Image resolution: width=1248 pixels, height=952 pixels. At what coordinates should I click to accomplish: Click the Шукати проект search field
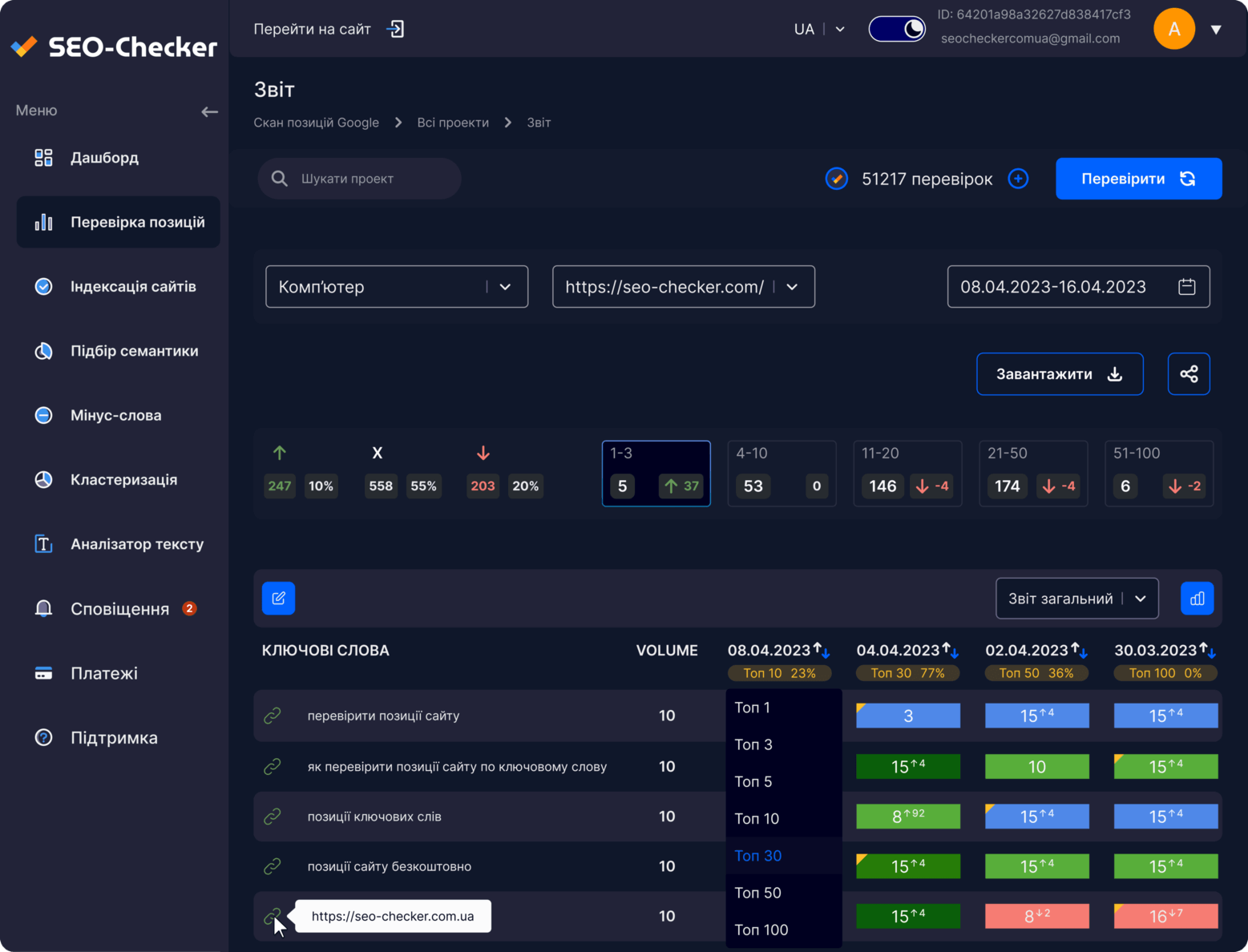359,179
